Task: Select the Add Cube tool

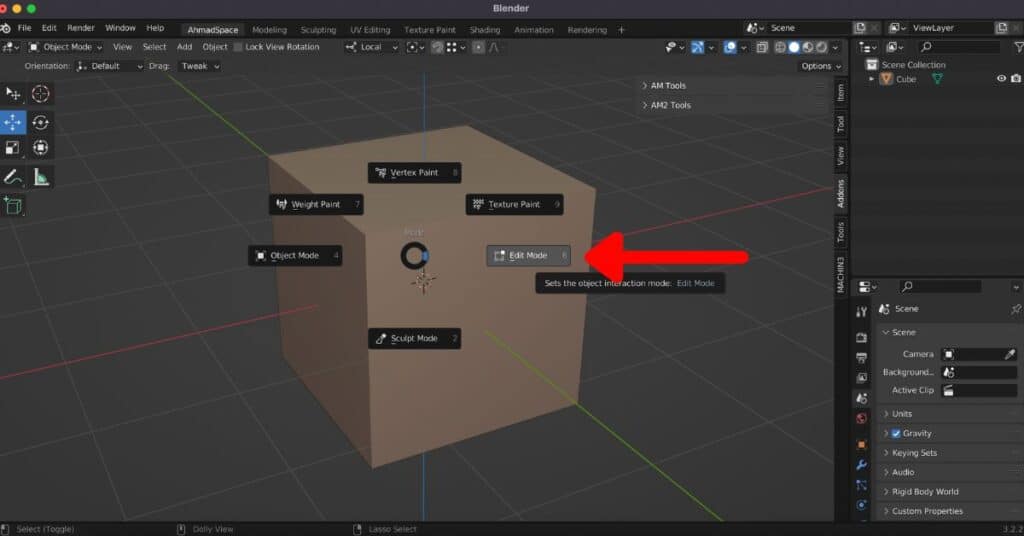Action: [x=13, y=205]
